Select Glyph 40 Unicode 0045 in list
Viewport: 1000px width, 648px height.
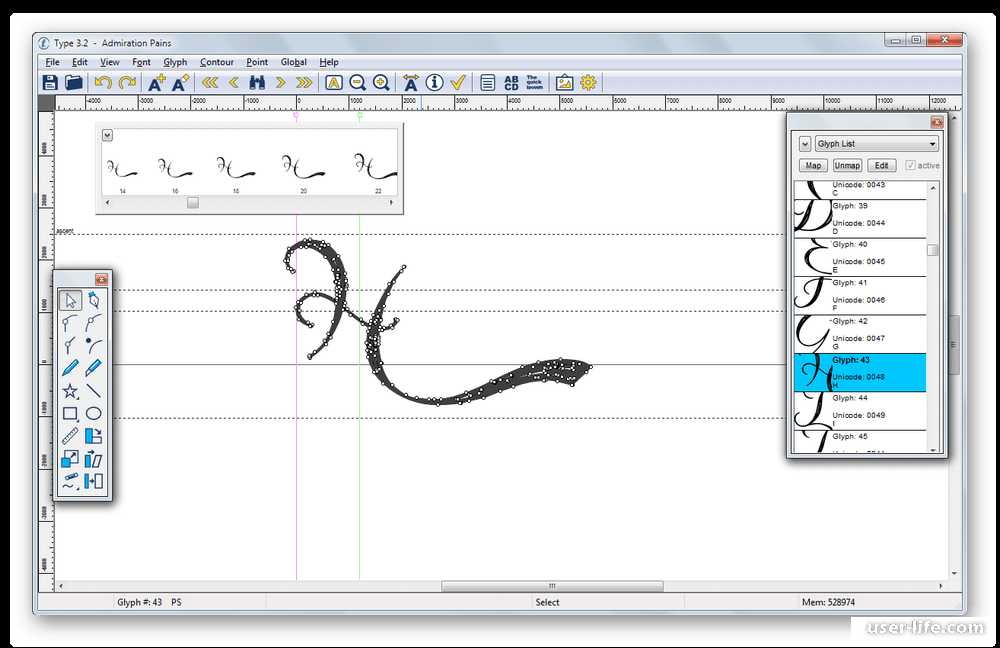pyautogui.click(x=860, y=257)
